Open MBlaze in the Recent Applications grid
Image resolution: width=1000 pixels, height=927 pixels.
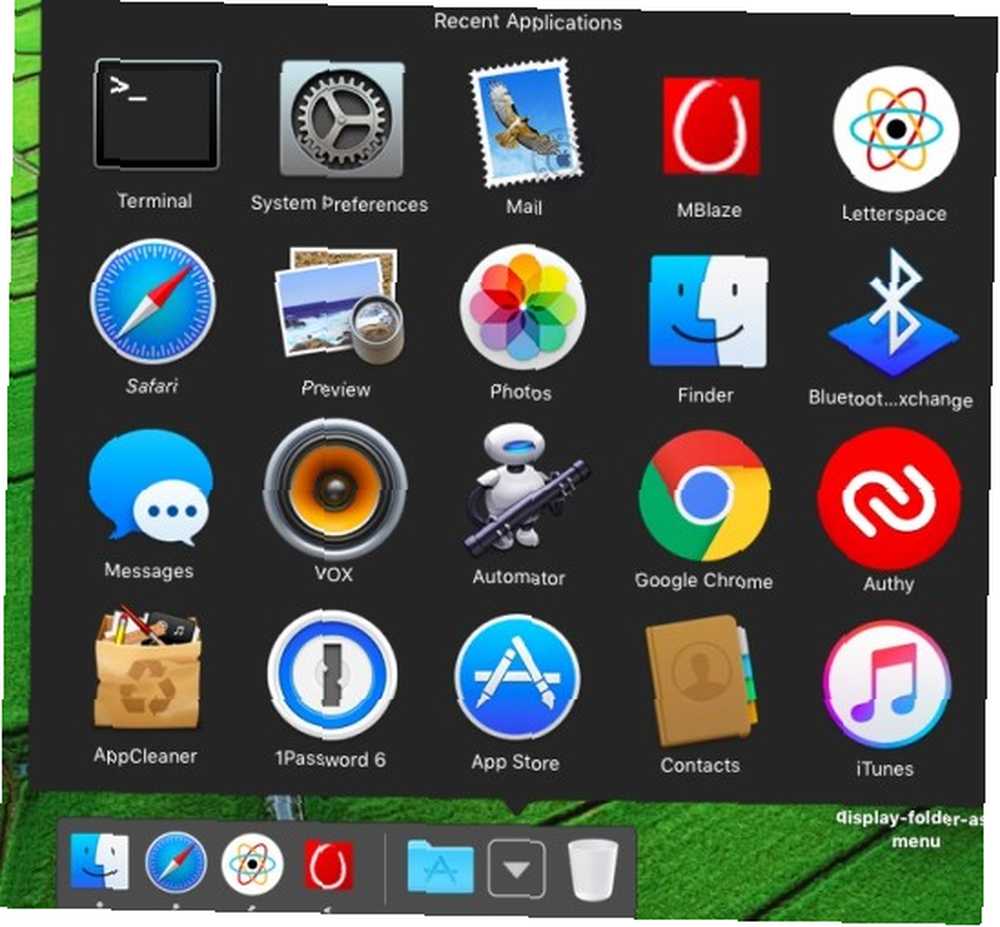711,126
